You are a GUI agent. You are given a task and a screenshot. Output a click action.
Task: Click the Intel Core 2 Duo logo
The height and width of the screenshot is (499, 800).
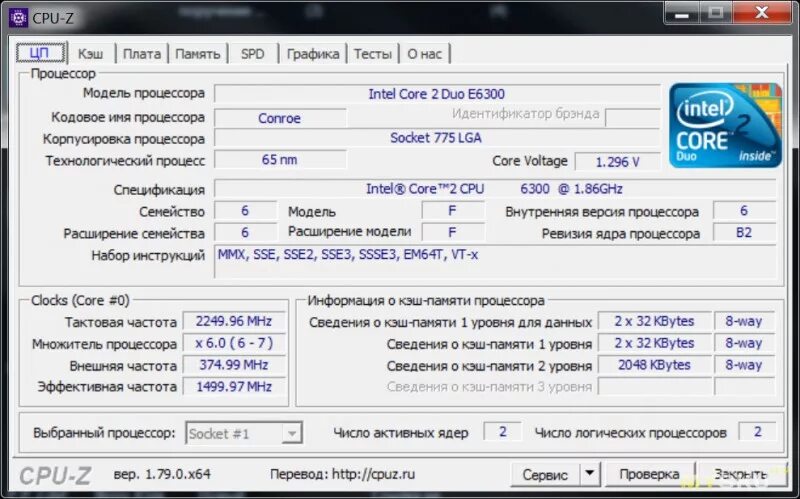[725, 125]
